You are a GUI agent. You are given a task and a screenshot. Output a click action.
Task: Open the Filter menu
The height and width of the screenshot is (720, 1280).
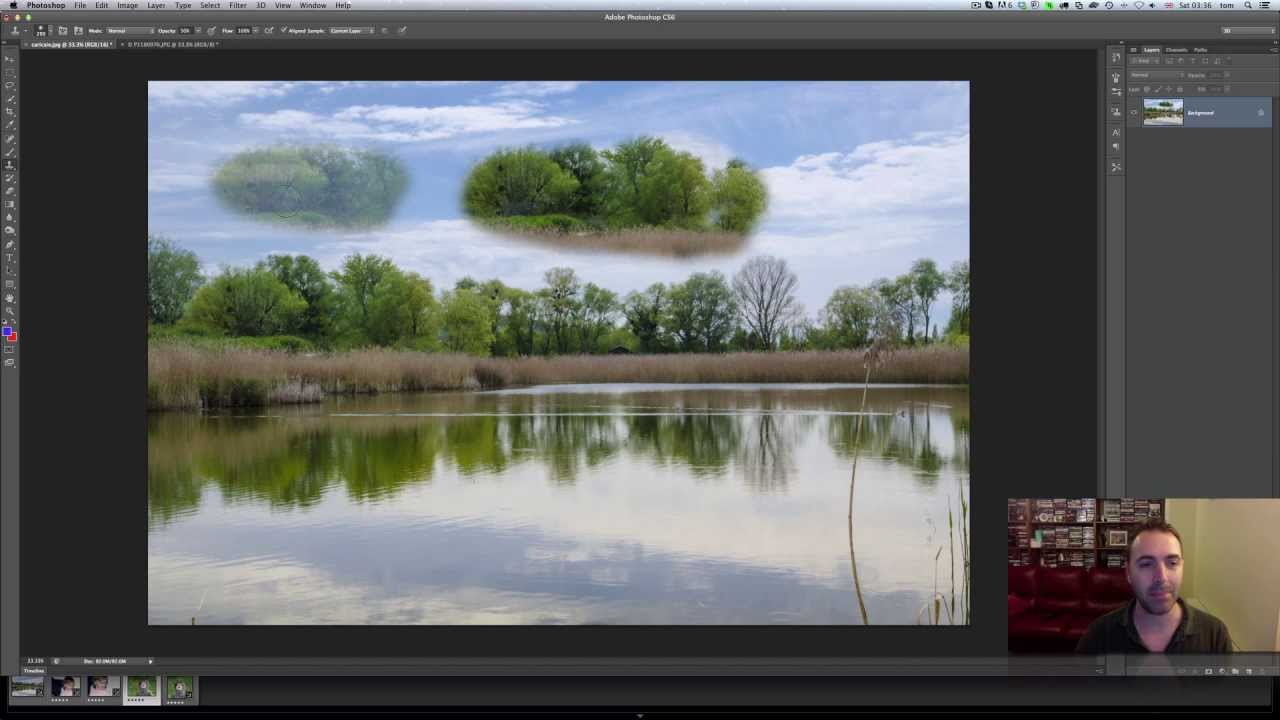238,5
